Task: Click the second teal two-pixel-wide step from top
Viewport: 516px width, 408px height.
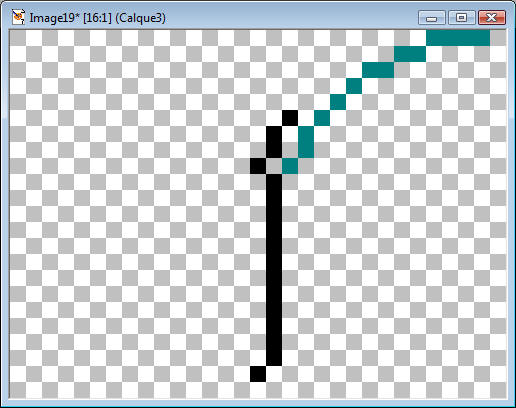Action: pyautogui.click(x=378, y=70)
